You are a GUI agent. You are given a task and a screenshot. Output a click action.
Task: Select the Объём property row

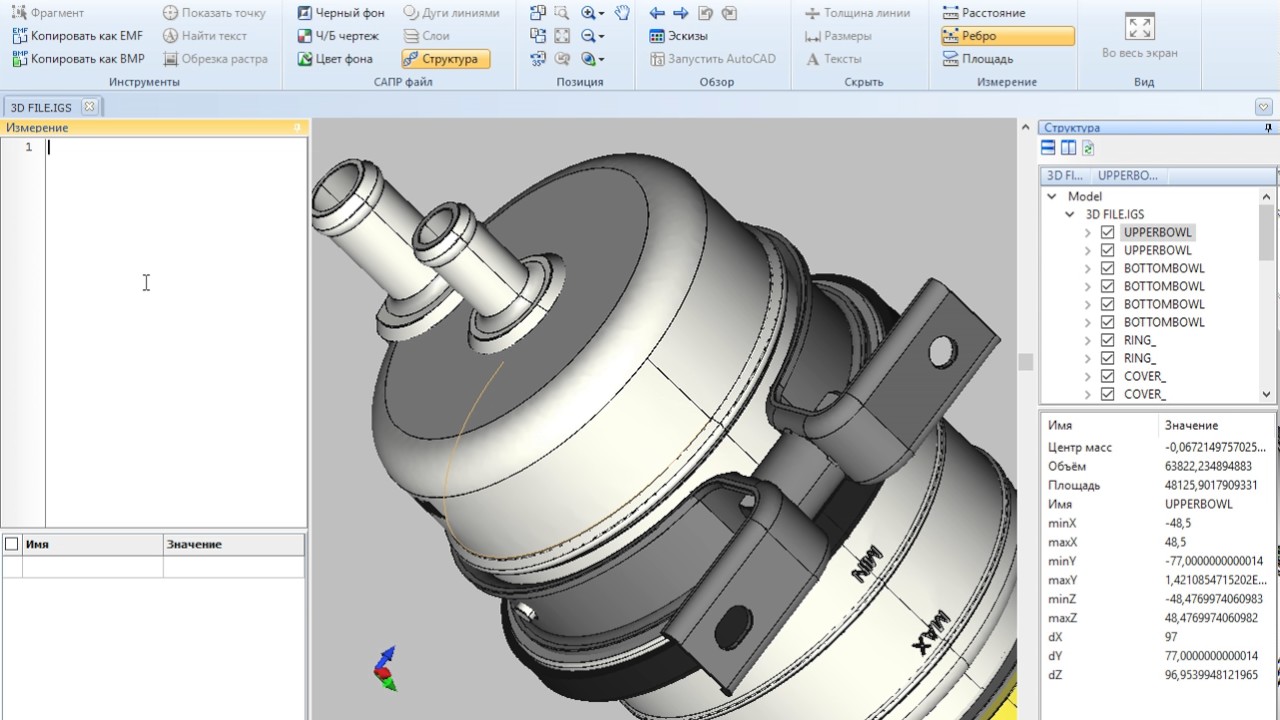[1158, 466]
